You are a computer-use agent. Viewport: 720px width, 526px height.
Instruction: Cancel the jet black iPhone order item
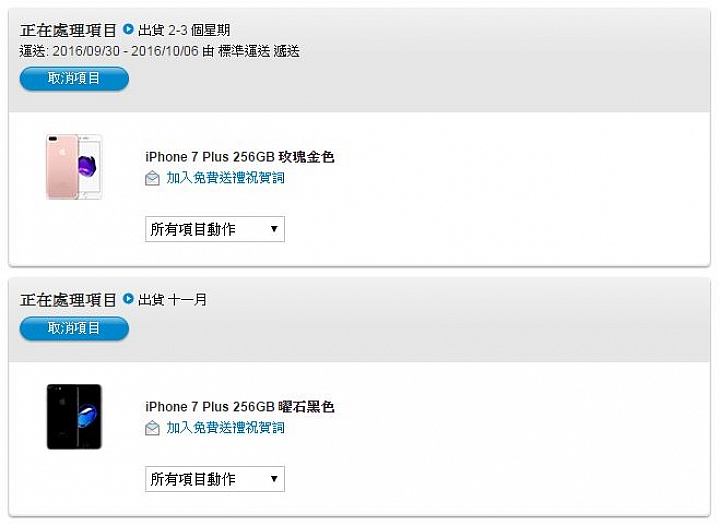coord(74,328)
